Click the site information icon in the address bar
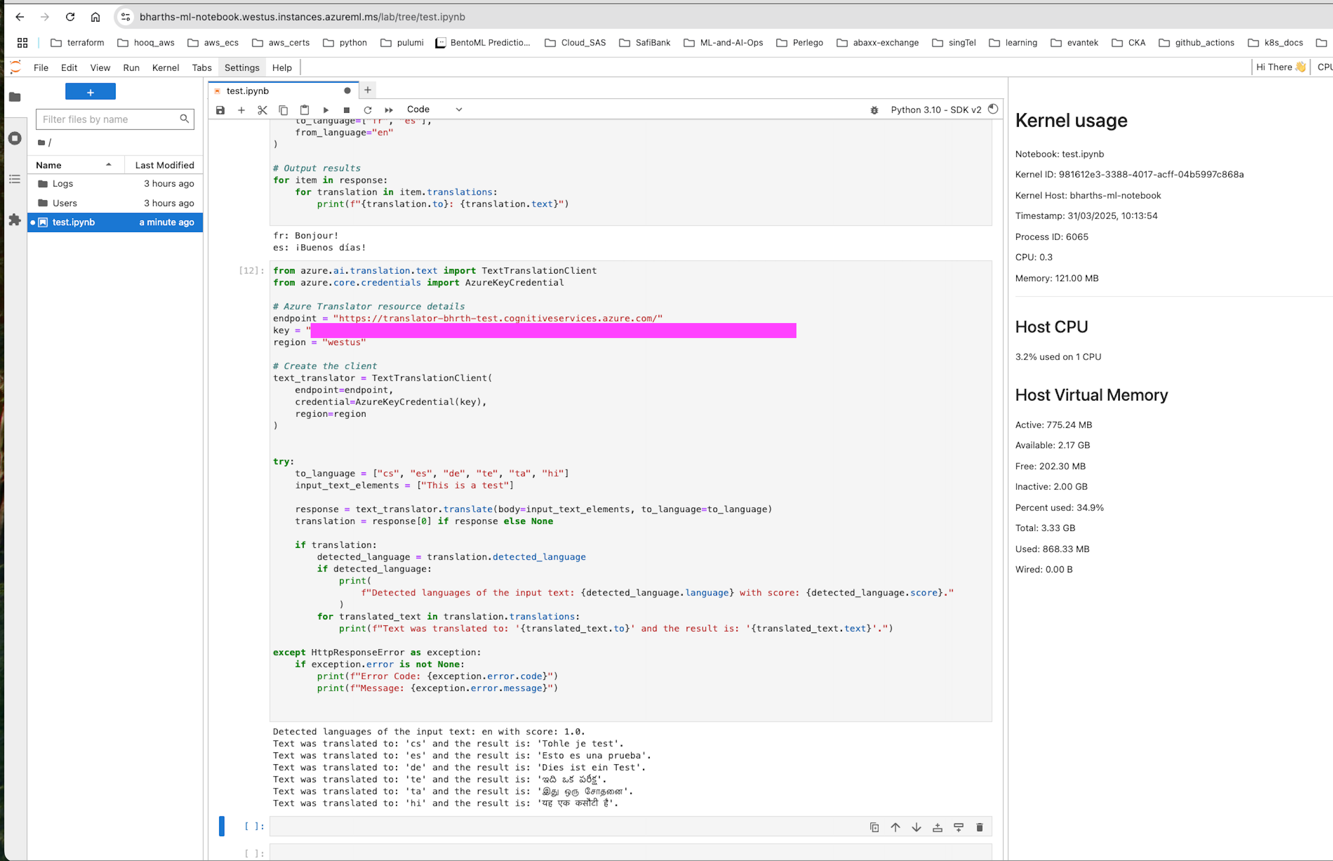 coord(125,17)
